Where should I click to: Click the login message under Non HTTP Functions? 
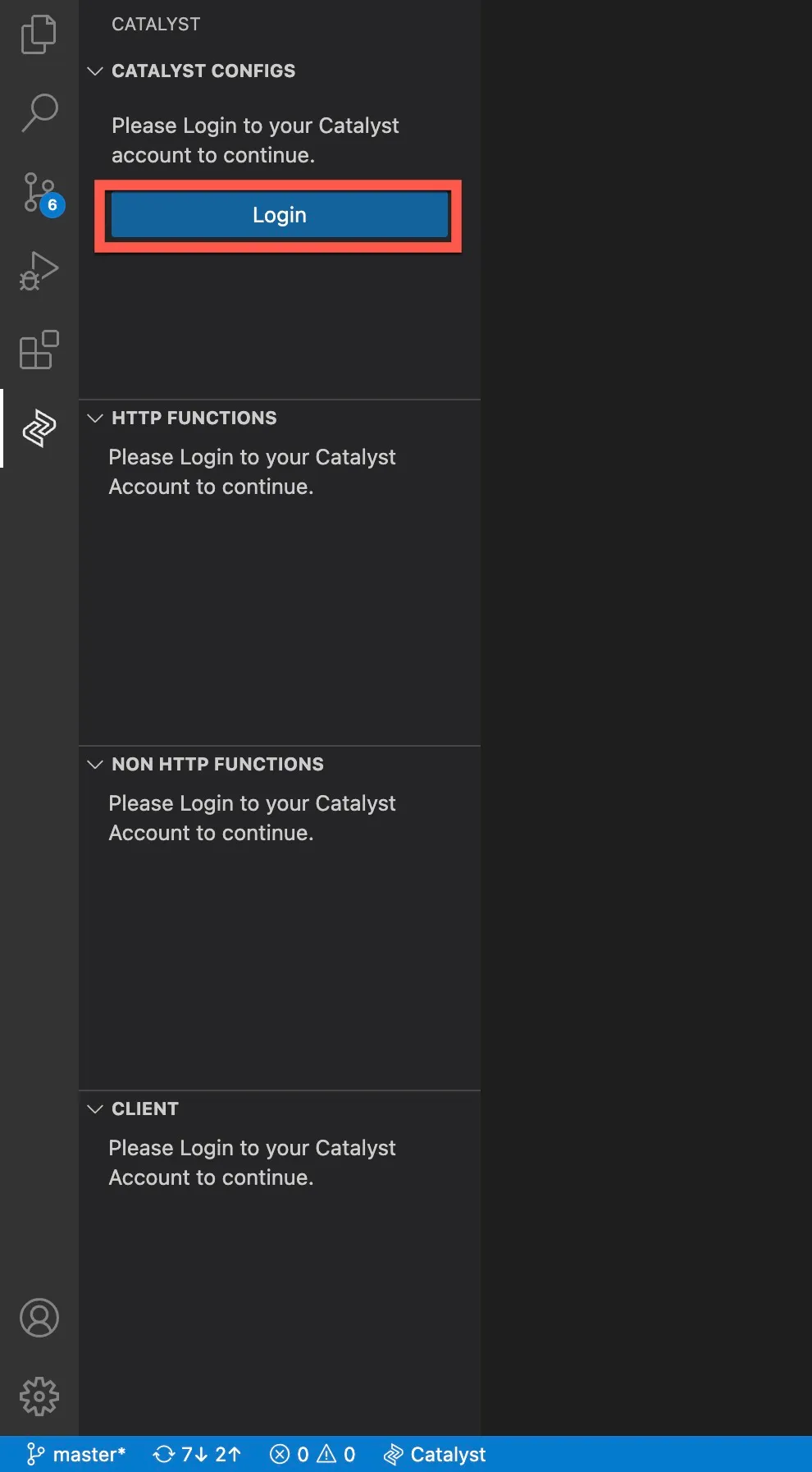pyautogui.click(x=252, y=818)
